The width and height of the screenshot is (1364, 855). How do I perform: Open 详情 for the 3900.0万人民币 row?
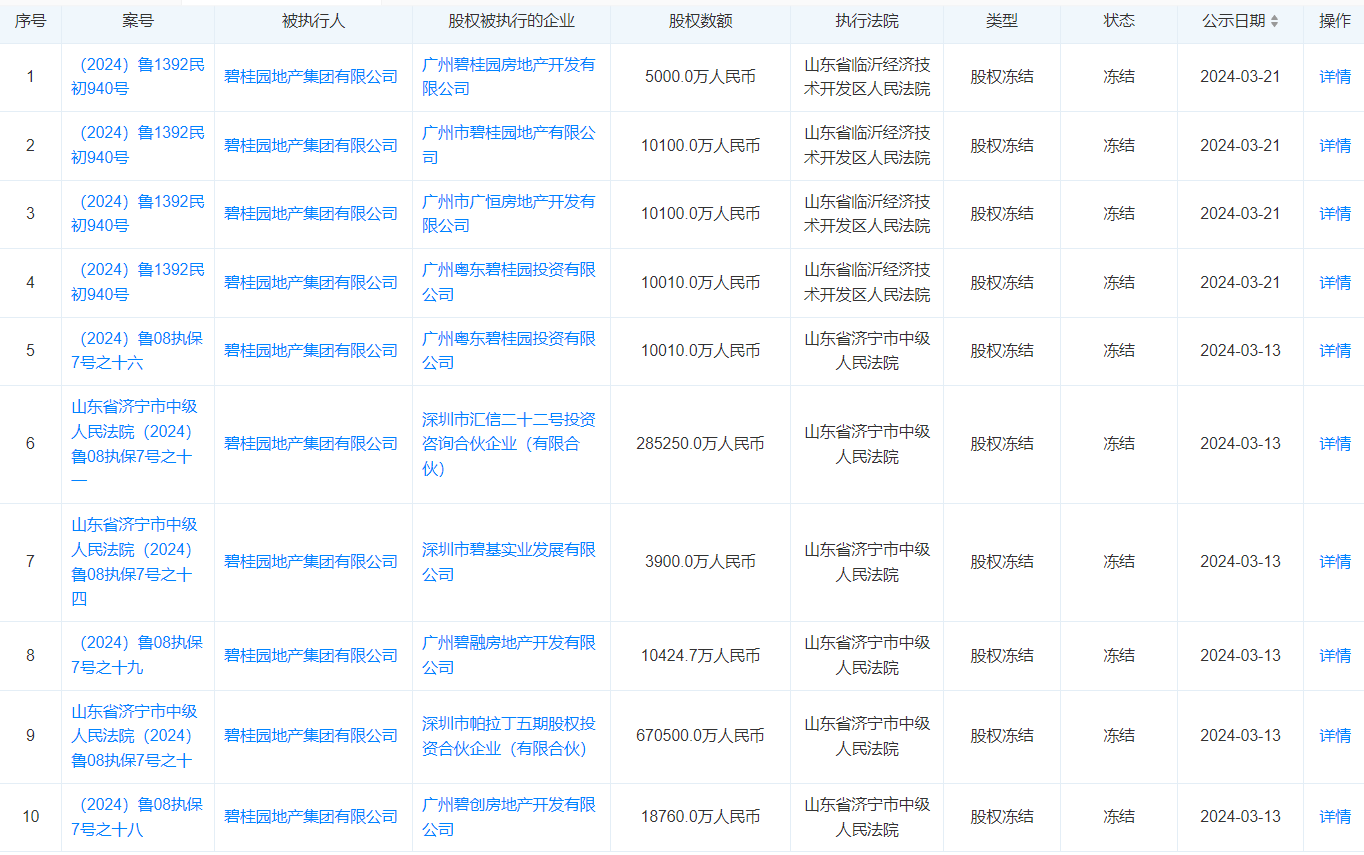click(x=1335, y=562)
